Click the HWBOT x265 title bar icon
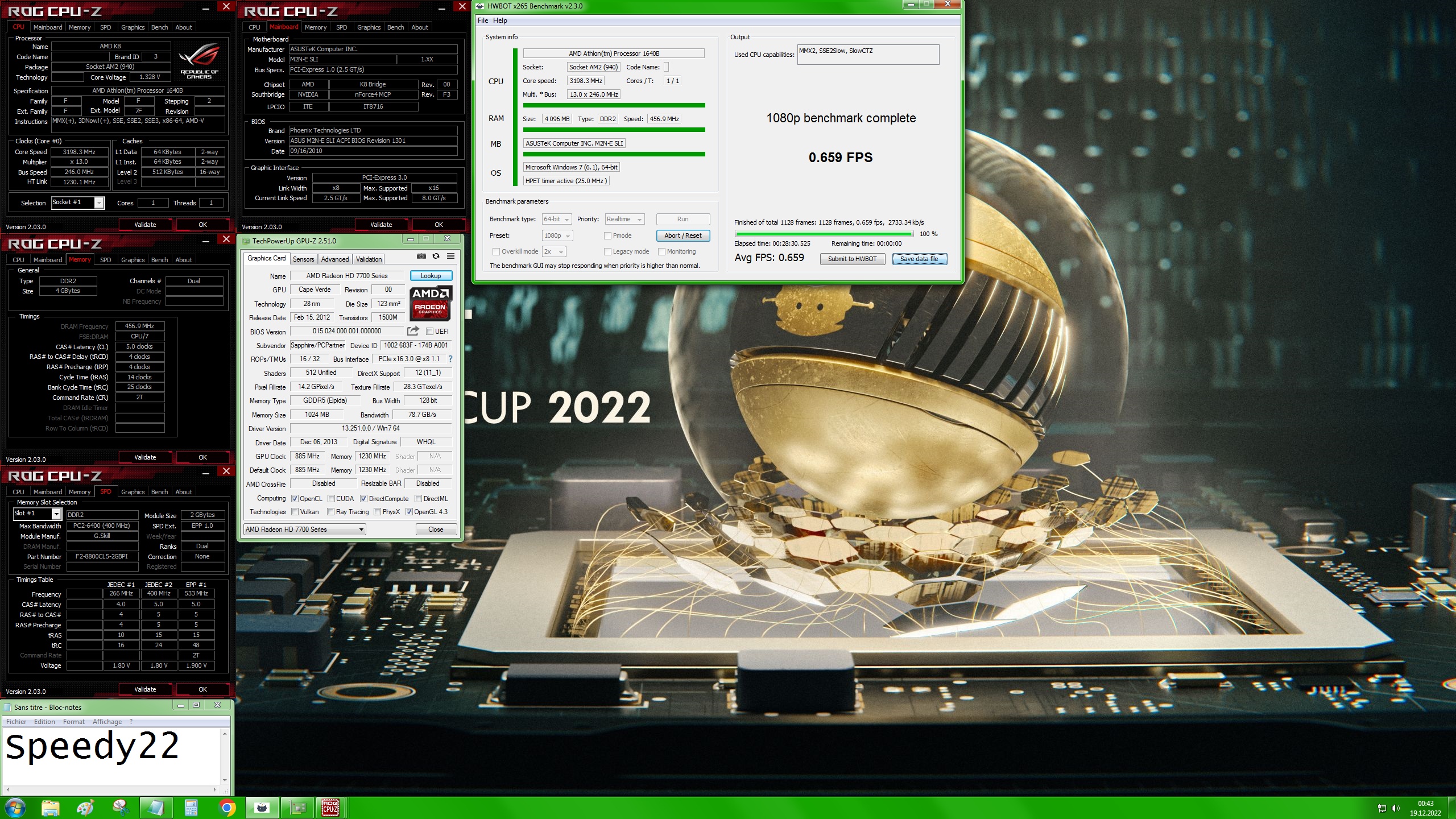 point(480,6)
